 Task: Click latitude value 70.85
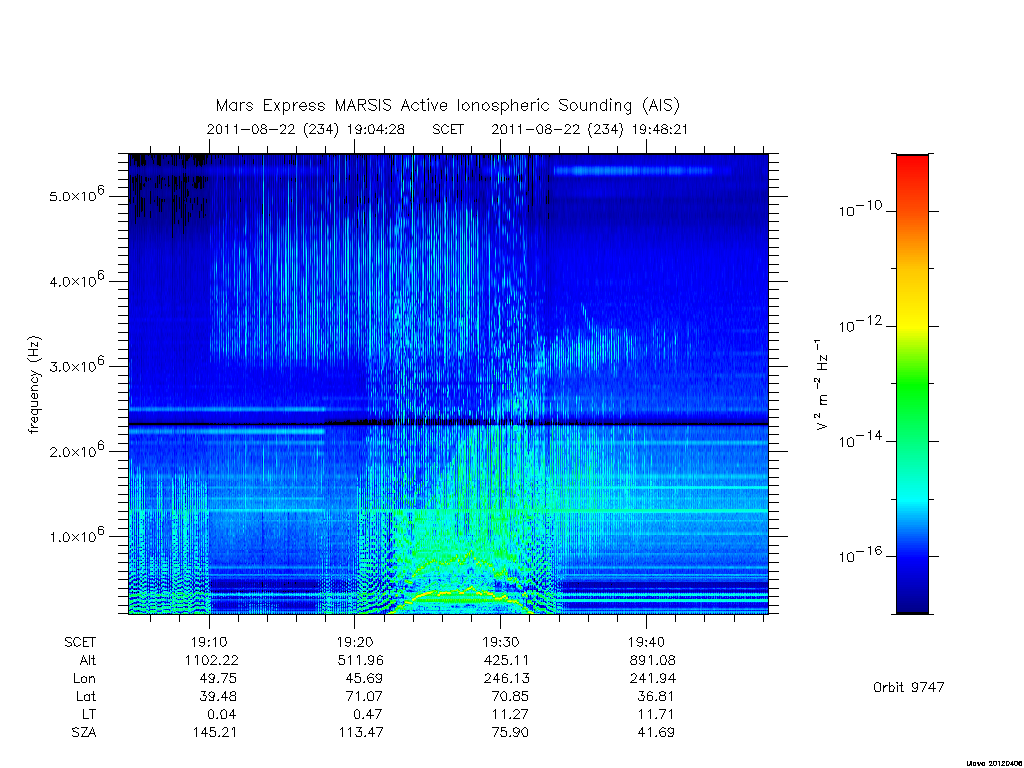[x=509, y=696]
